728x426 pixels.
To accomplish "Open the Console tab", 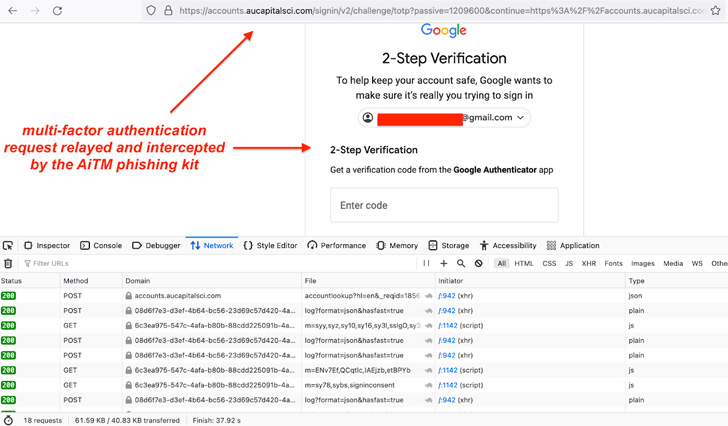I will (101, 245).
